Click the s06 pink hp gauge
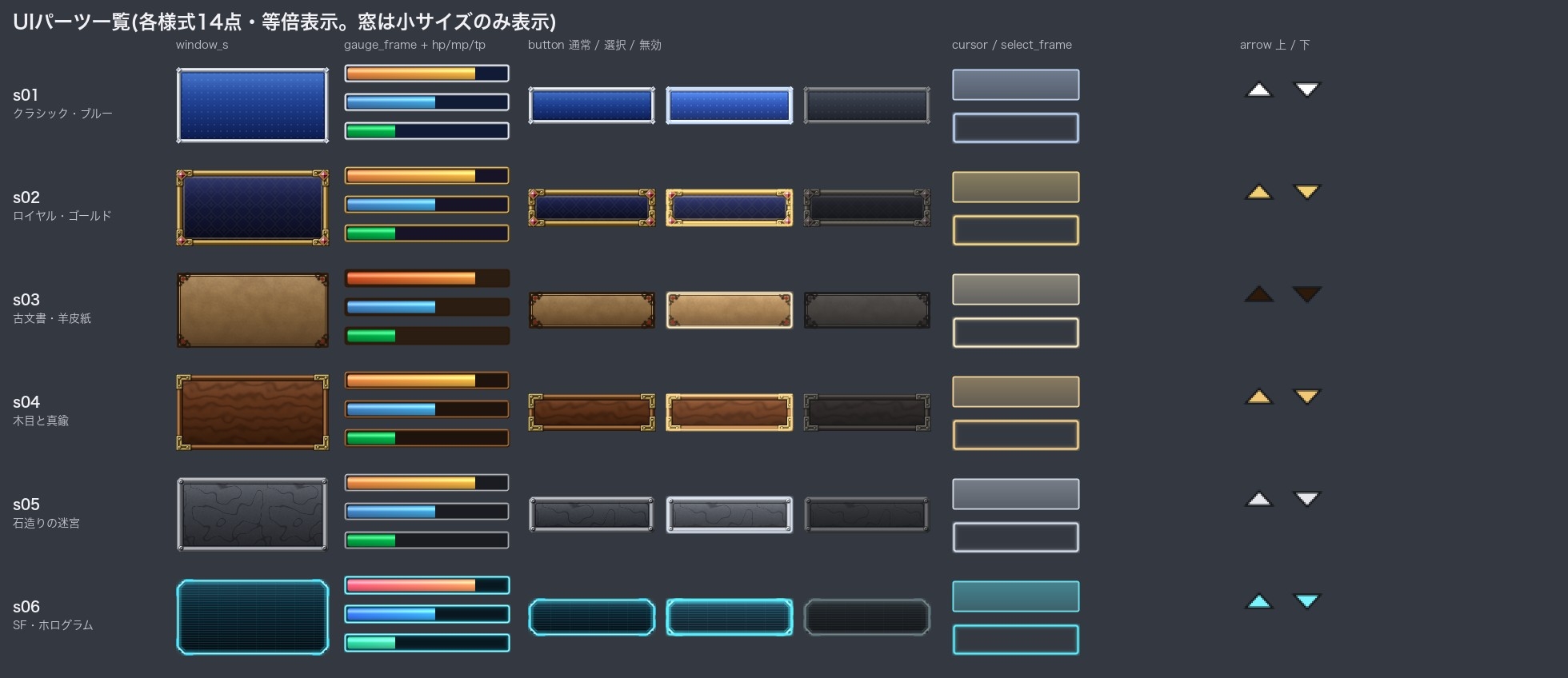The image size is (1568, 678). point(427,585)
